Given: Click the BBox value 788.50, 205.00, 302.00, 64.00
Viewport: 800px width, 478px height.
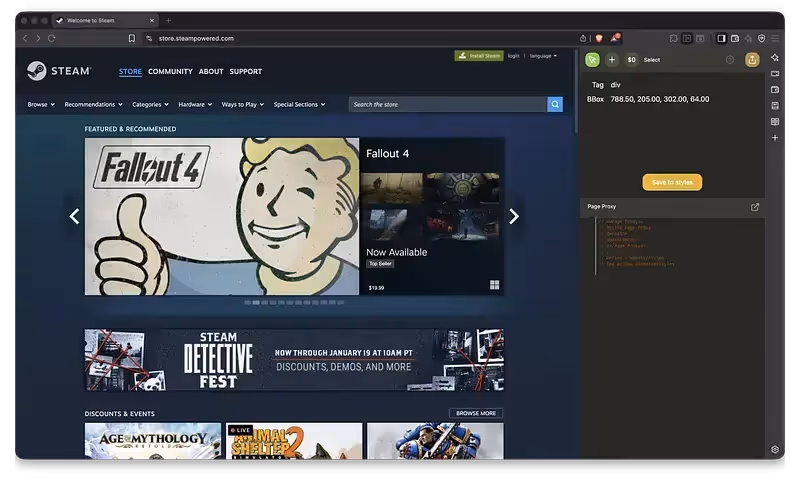Looking at the screenshot, I should 660,99.
